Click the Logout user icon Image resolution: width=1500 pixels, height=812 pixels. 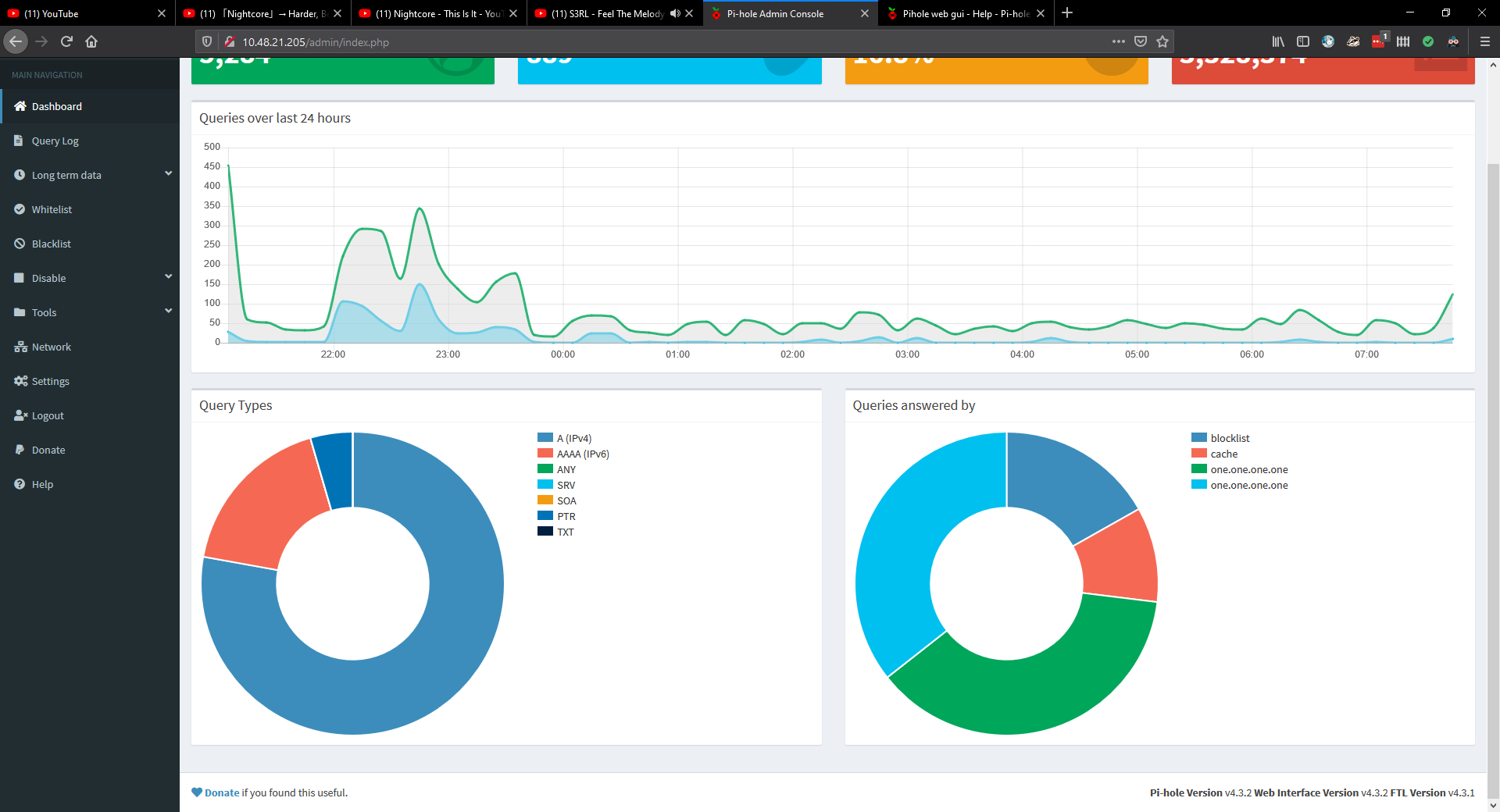point(20,415)
